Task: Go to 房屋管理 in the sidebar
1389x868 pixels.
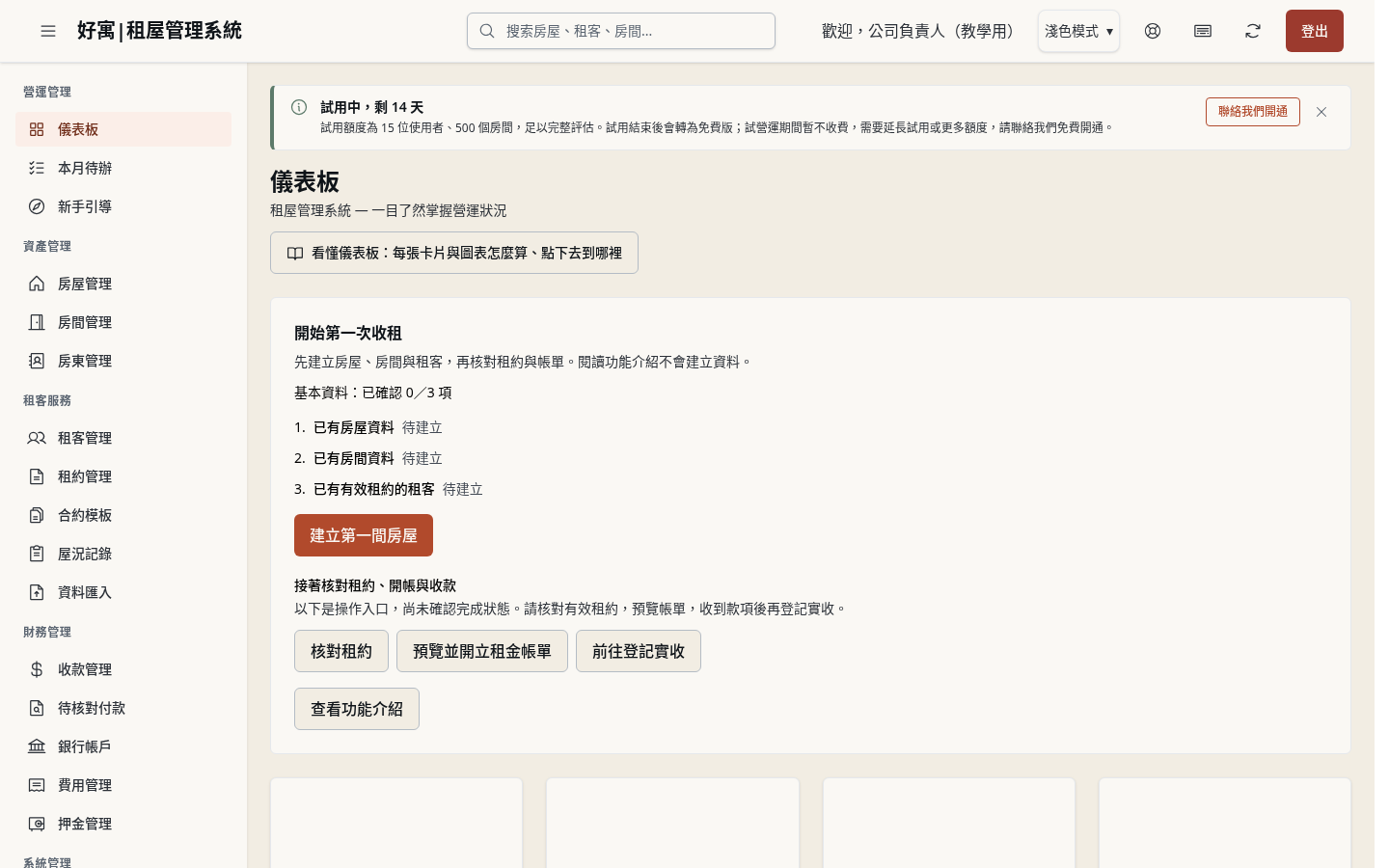Action: click(x=123, y=284)
